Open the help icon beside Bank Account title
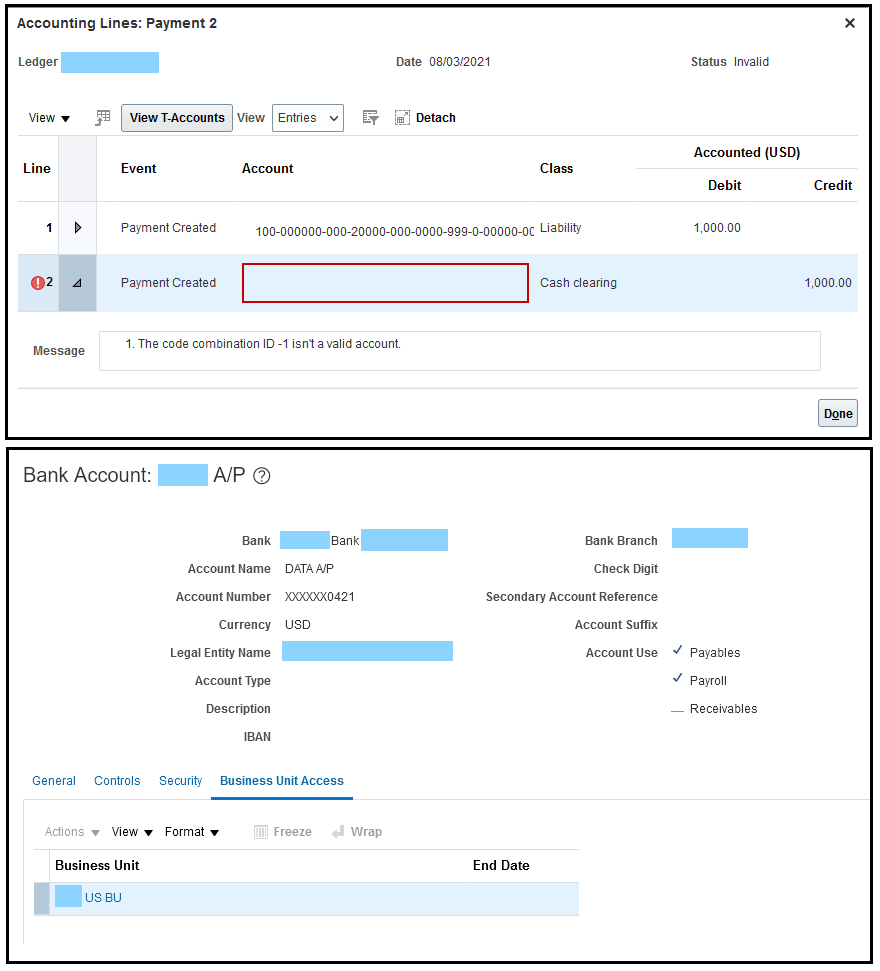The height and width of the screenshot is (971, 880). click(x=261, y=475)
